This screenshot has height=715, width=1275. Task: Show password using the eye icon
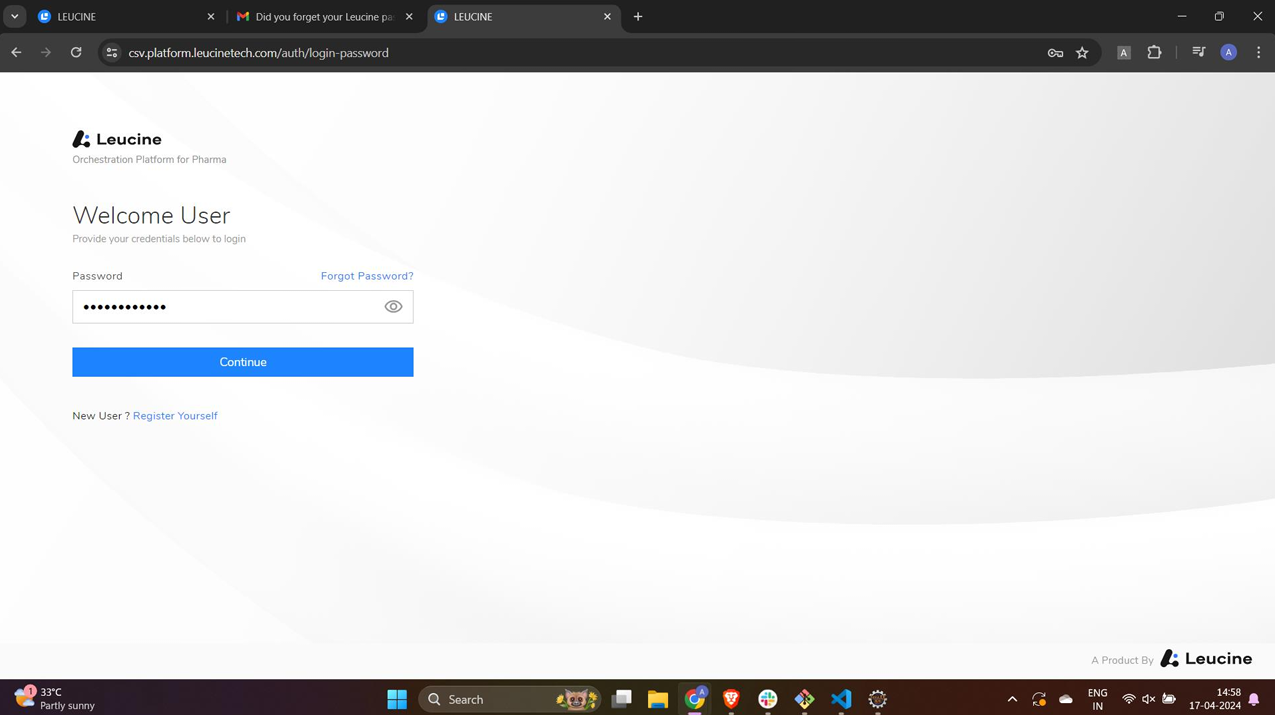[393, 307]
